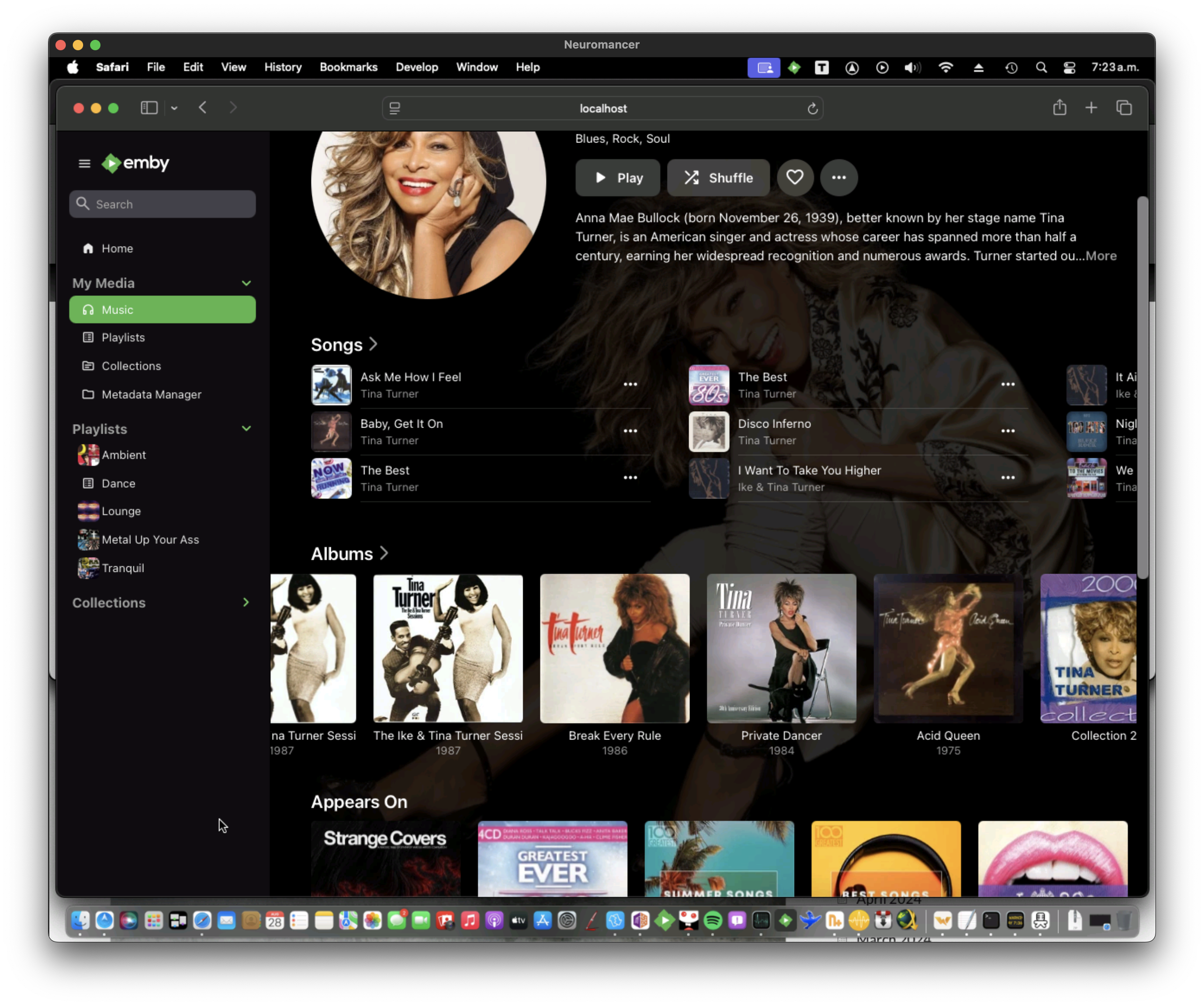Open the History menu
Viewport: 1204px width, 1006px height.
[283, 67]
